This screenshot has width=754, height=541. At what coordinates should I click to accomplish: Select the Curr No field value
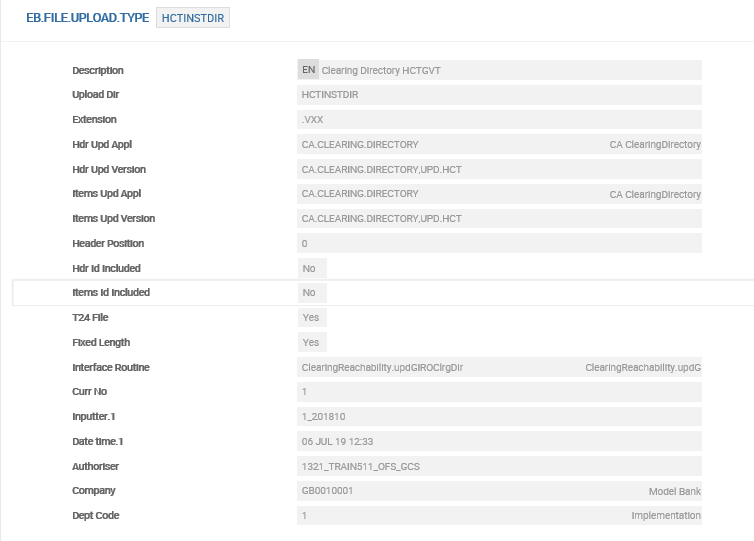tap(499, 392)
